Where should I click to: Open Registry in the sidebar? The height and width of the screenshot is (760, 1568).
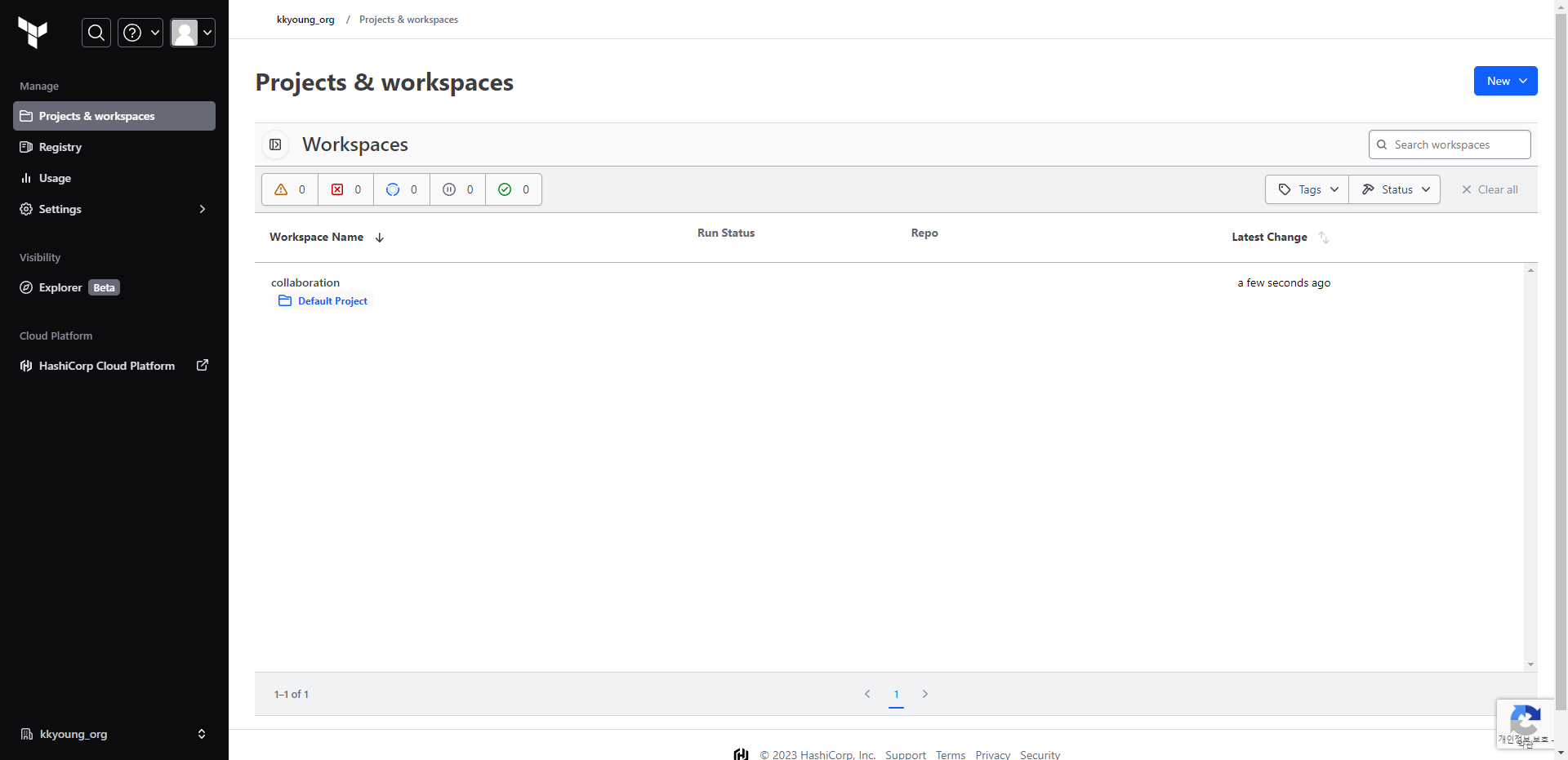tap(114, 147)
